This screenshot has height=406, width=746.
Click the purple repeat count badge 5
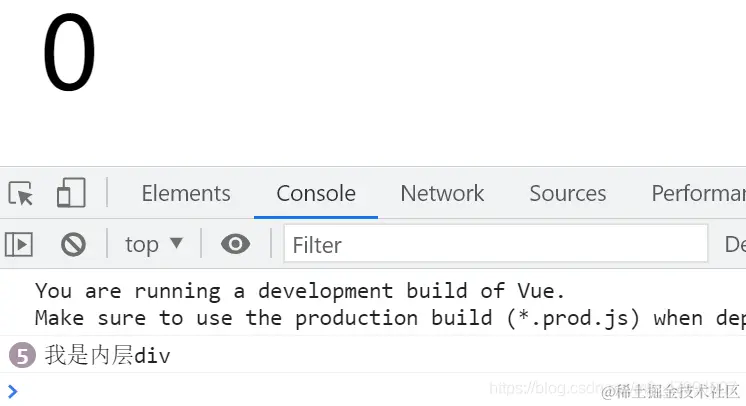[x=21, y=354]
